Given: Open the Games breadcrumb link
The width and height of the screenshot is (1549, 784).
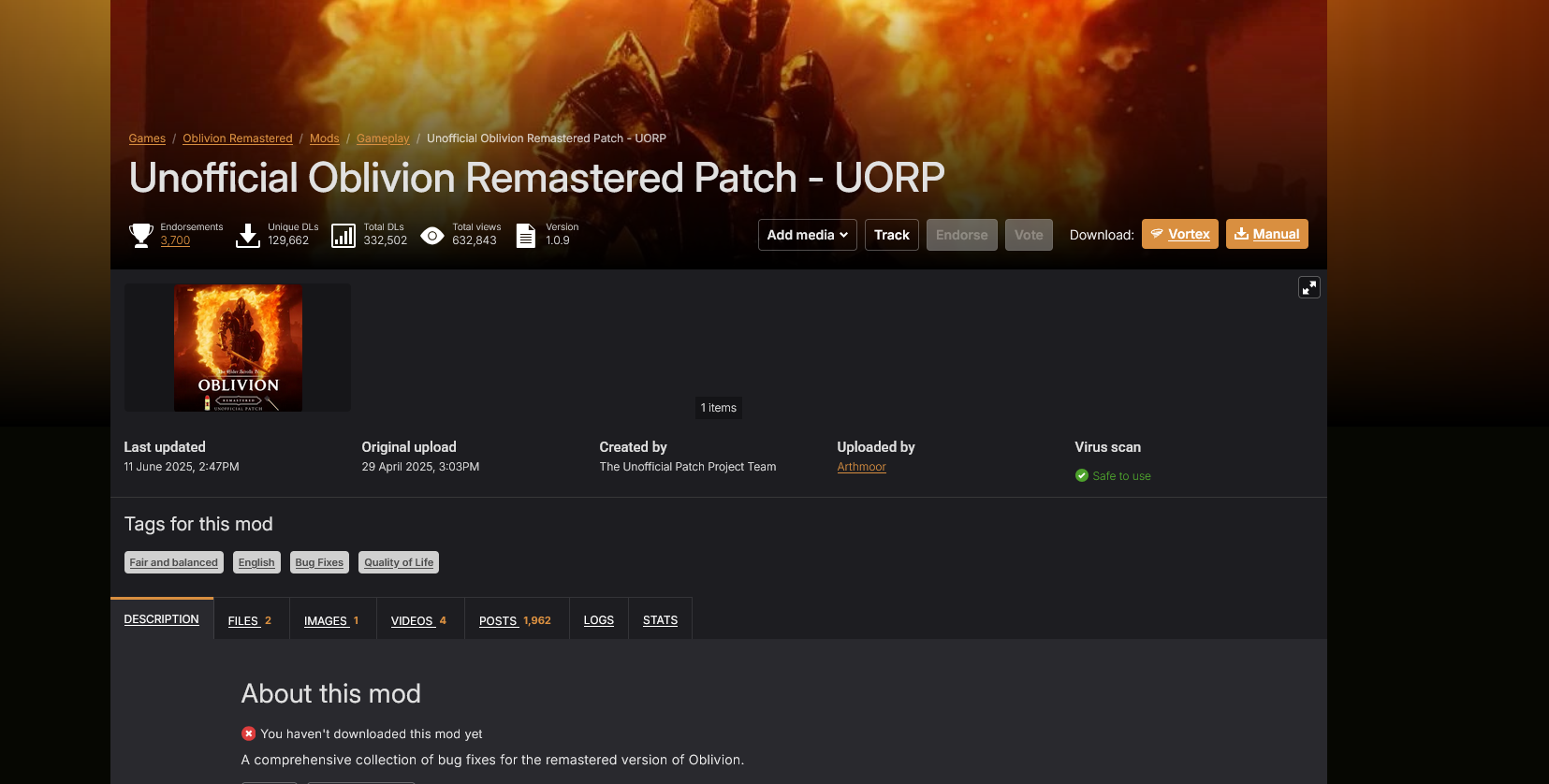Looking at the screenshot, I should [x=147, y=138].
